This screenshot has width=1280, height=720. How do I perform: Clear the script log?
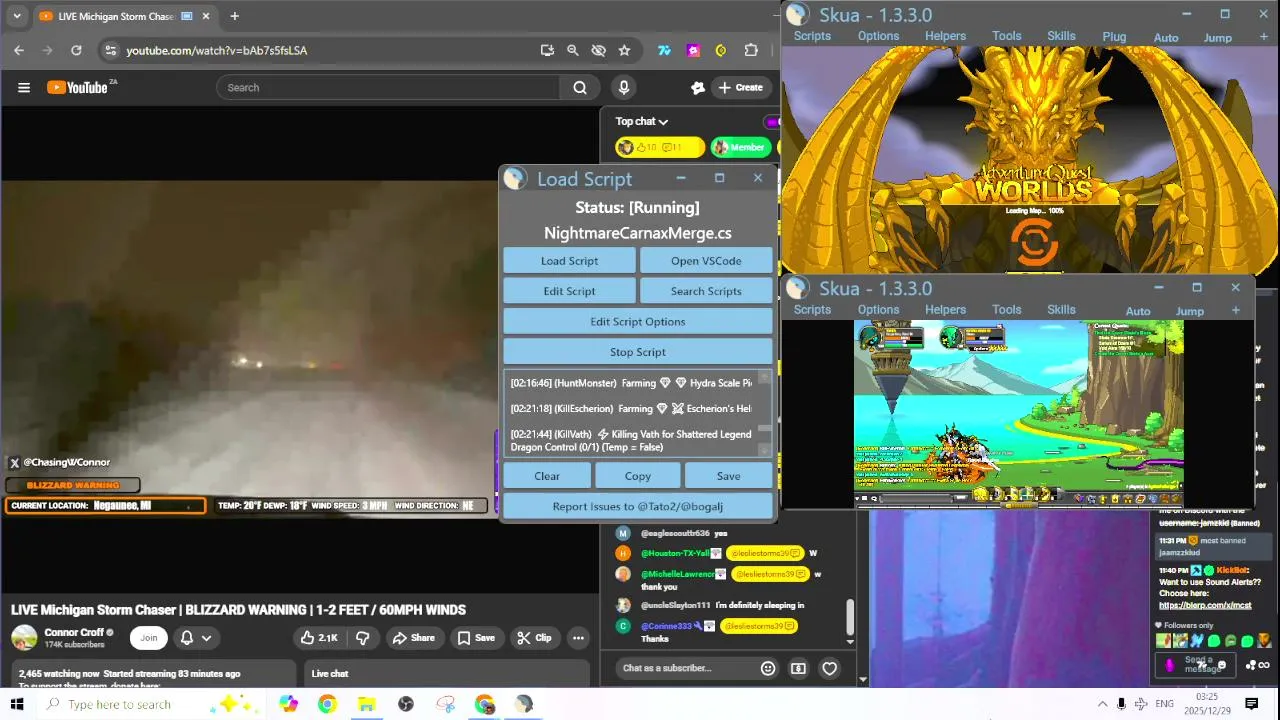(x=547, y=476)
